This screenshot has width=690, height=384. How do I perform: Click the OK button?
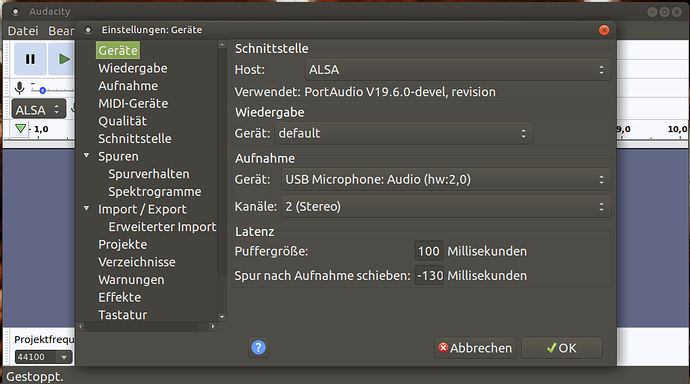tap(562, 348)
